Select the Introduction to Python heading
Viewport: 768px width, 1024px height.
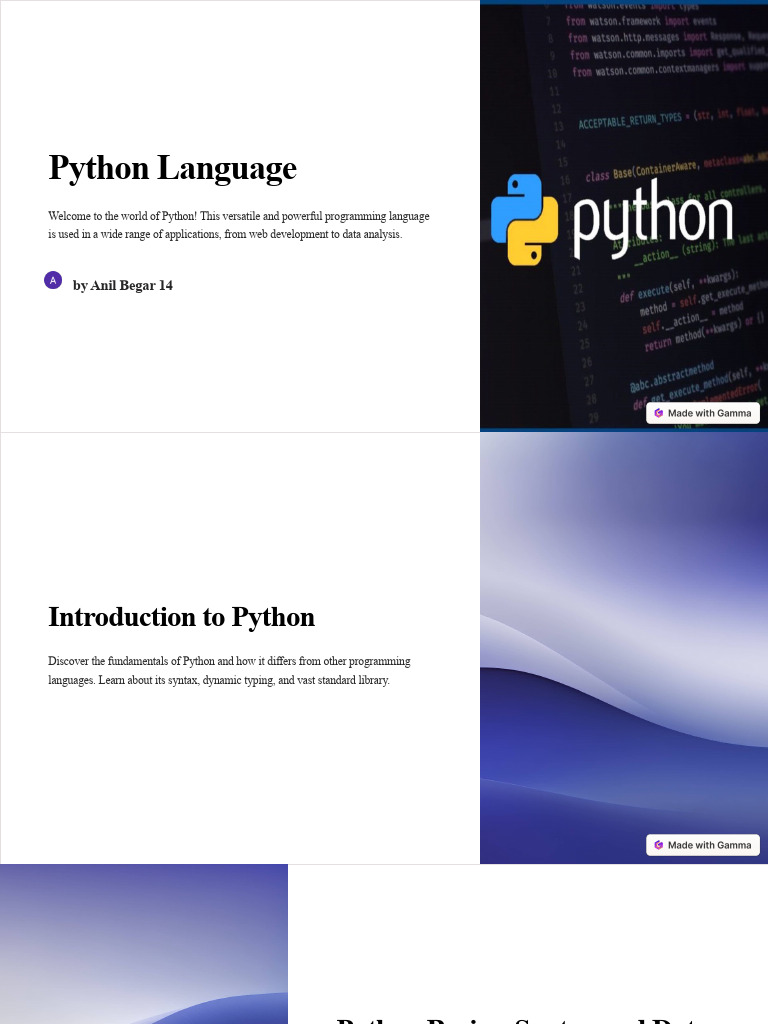pos(182,617)
